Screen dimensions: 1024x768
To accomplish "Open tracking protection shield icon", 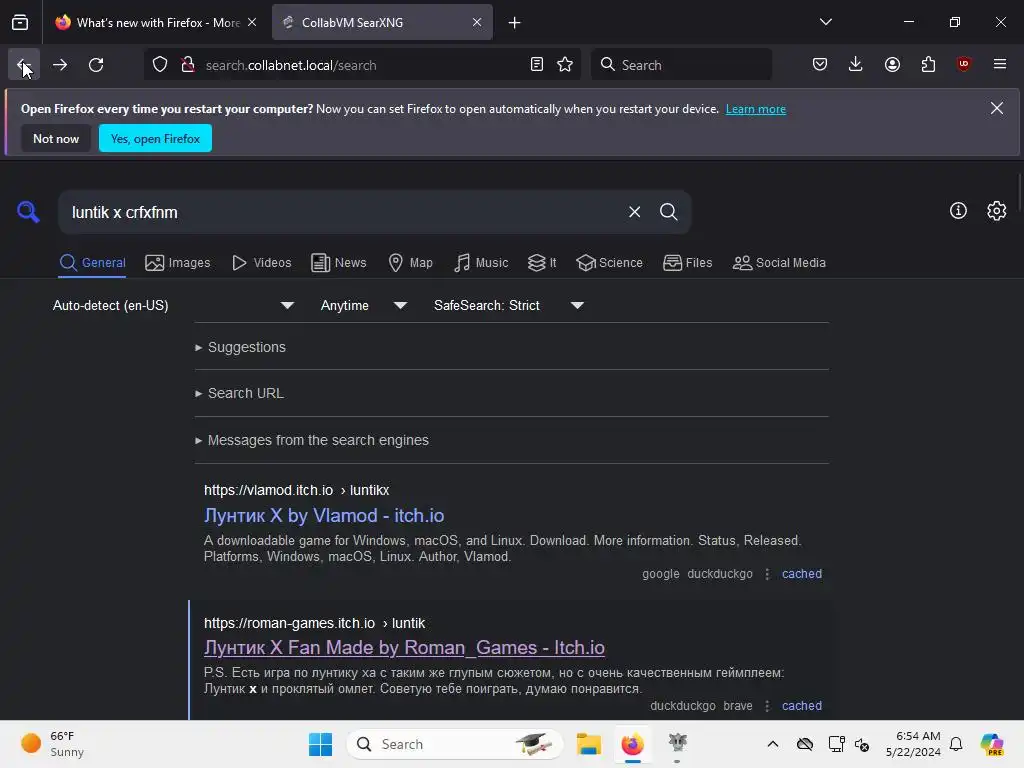I will click(160, 65).
